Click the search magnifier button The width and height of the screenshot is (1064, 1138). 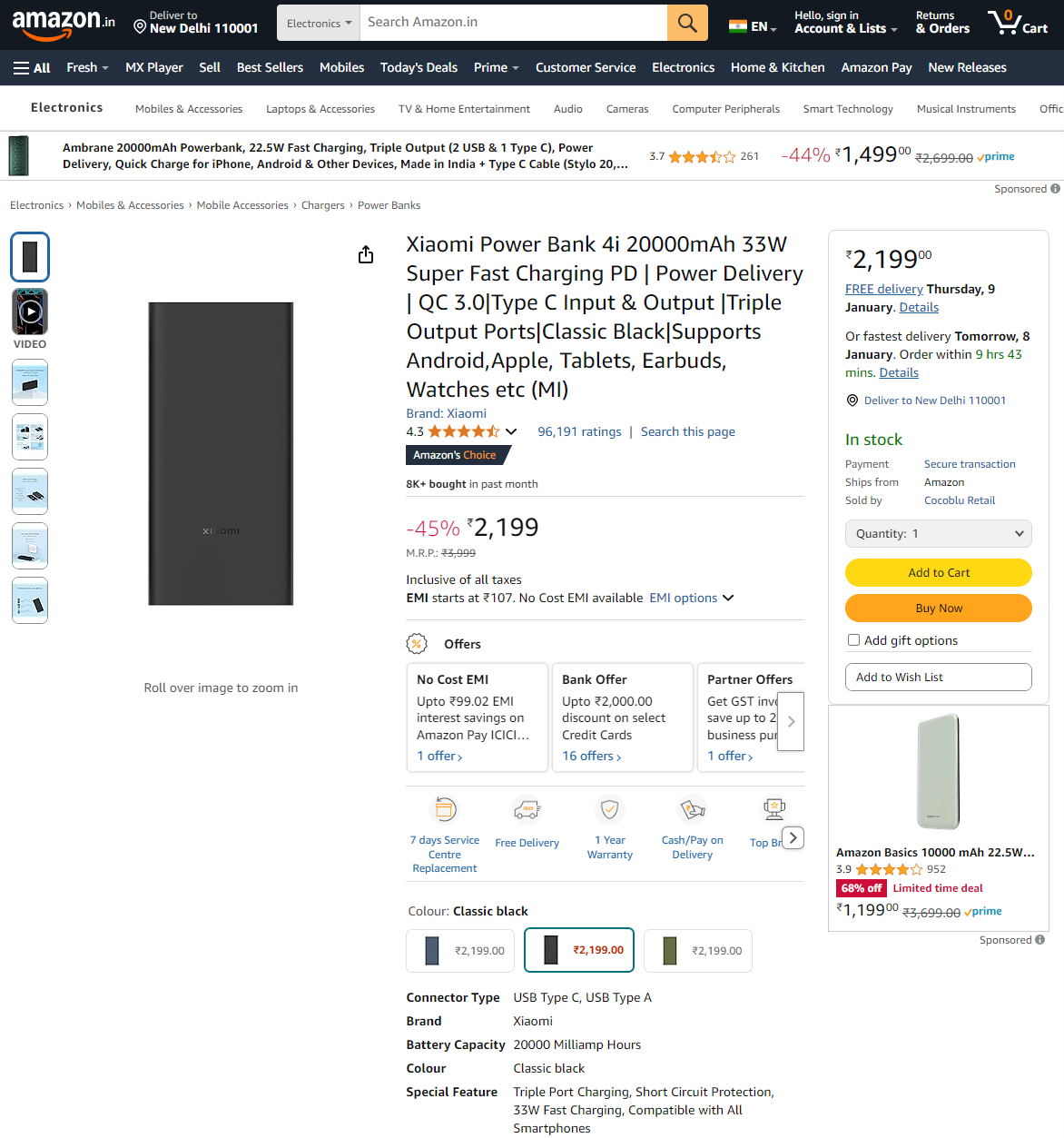[687, 23]
